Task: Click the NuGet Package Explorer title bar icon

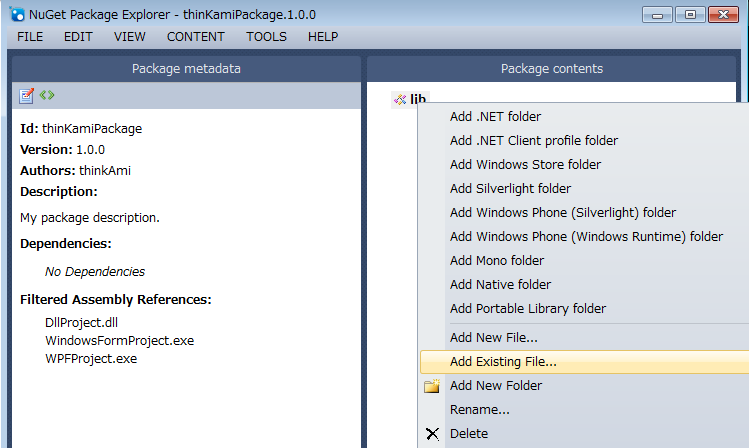Action: [17, 14]
